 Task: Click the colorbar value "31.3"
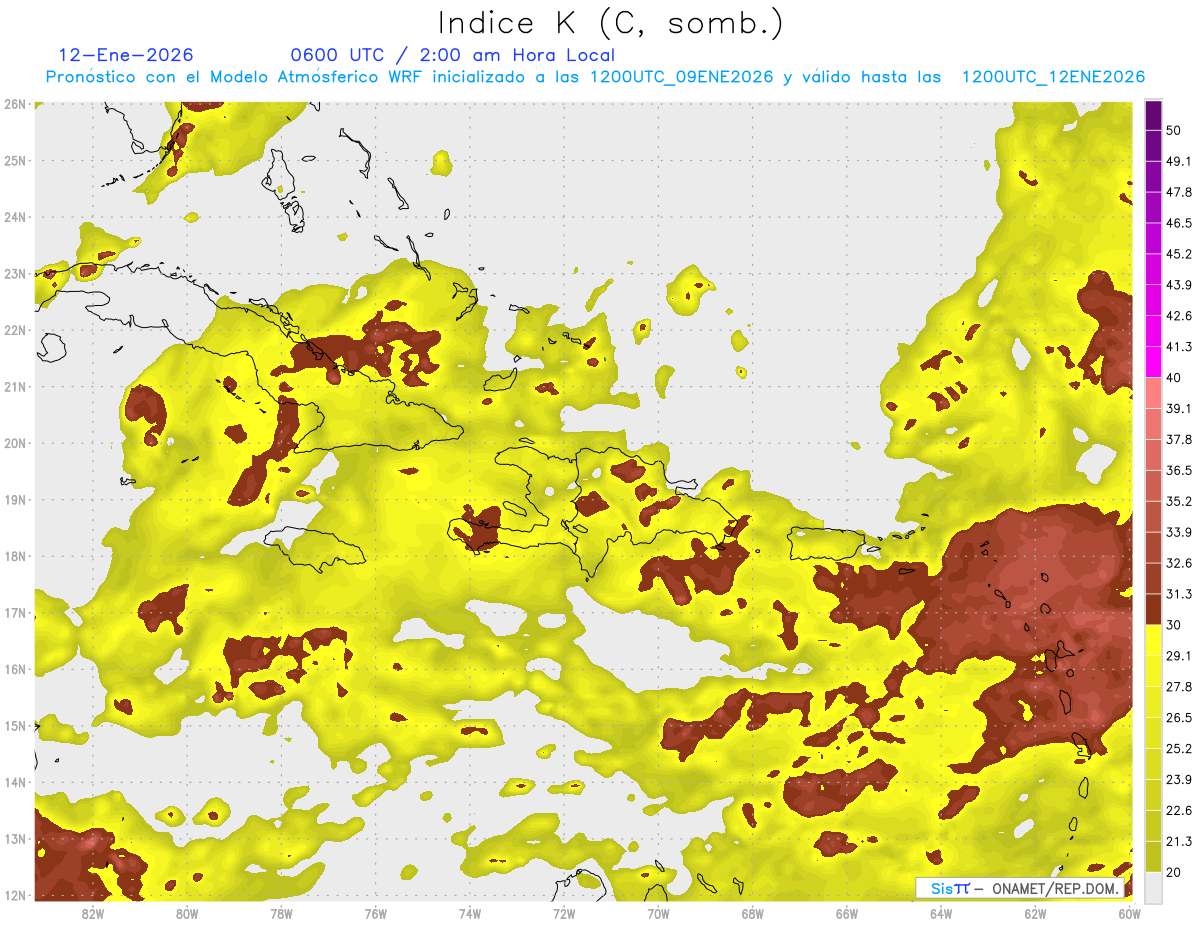click(x=1179, y=594)
